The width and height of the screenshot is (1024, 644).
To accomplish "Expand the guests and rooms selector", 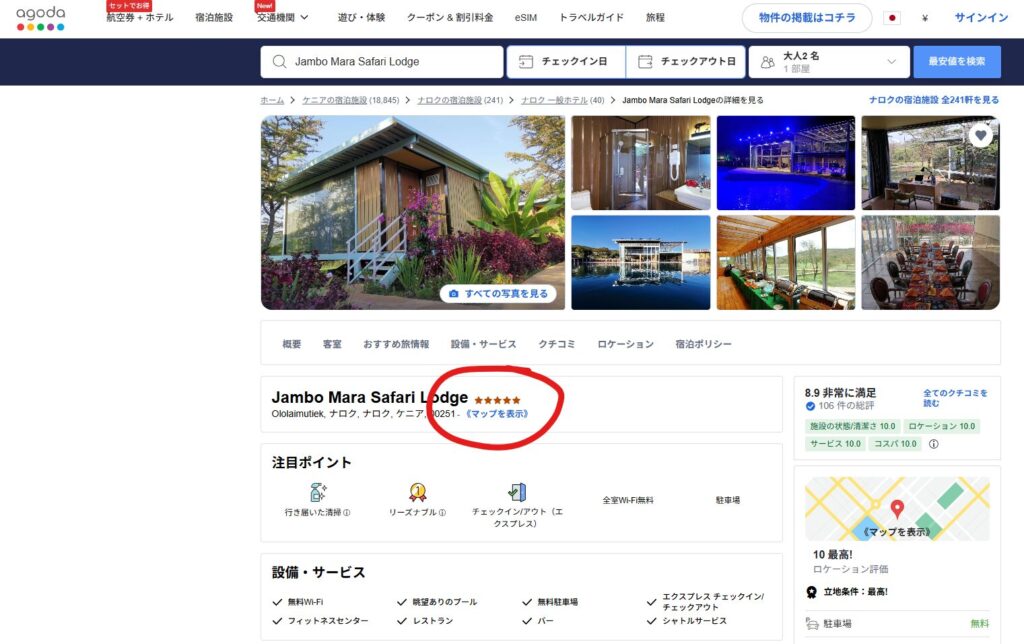I will pos(829,61).
